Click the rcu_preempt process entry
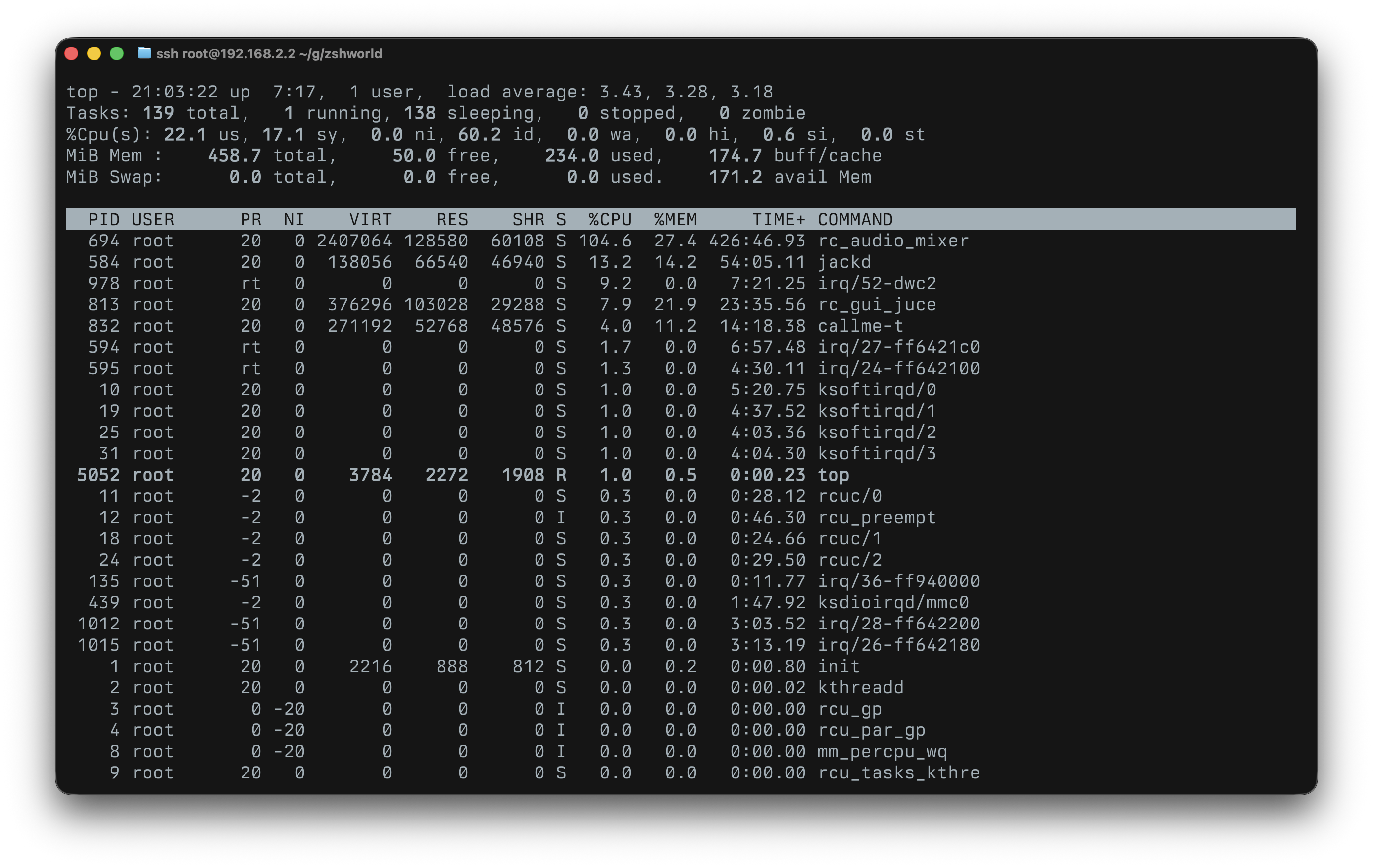This screenshot has width=1373, height=868. point(877,518)
